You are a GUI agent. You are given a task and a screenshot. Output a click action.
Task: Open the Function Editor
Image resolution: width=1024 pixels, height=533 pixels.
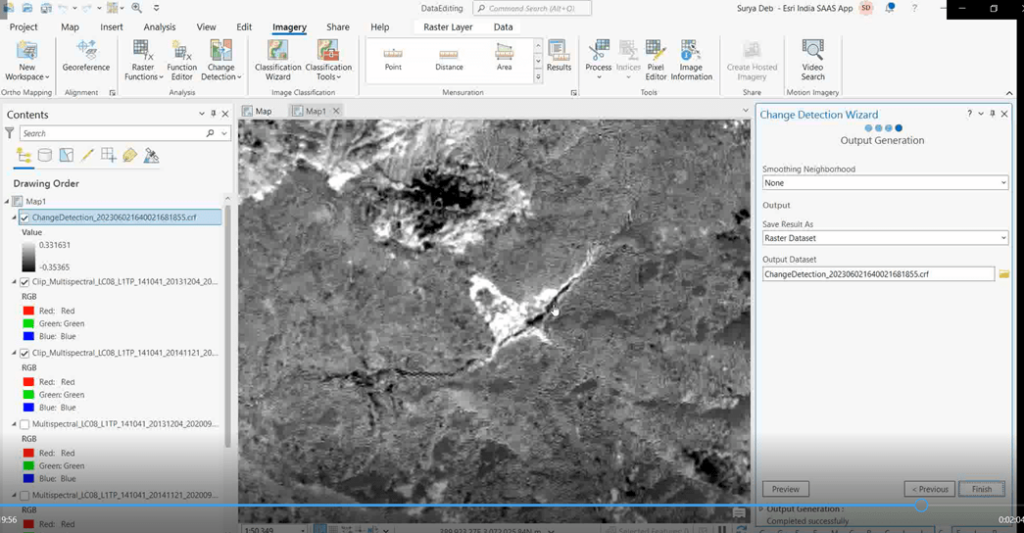182,60
